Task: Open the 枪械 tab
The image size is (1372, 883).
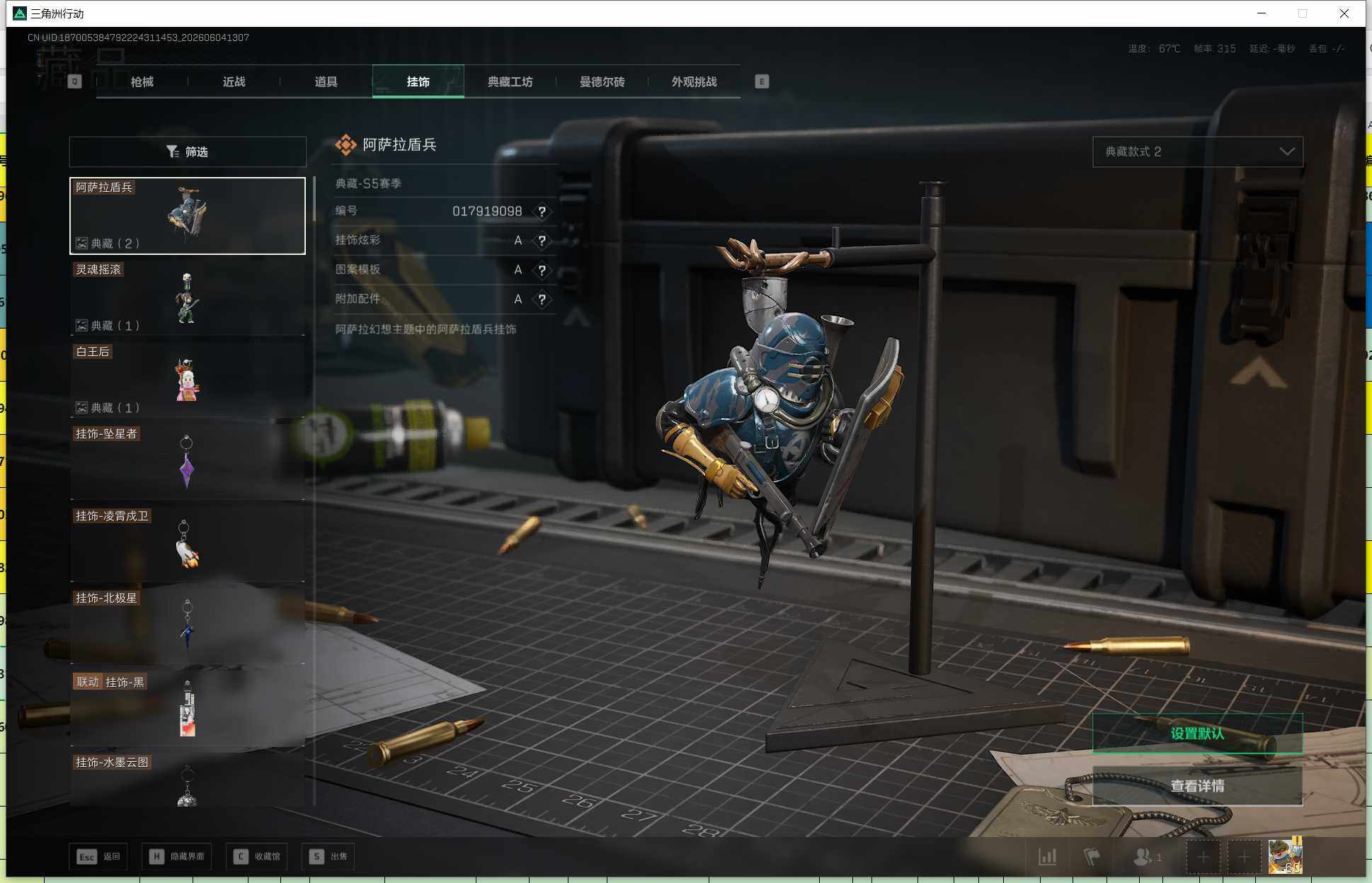Action: pyautogui.click(x=142, y=81)
